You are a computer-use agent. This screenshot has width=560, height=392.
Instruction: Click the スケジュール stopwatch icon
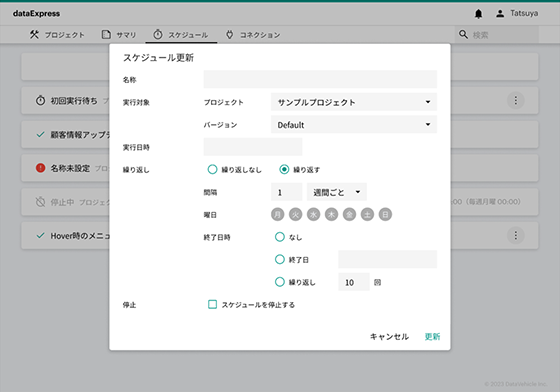[158, 35]
